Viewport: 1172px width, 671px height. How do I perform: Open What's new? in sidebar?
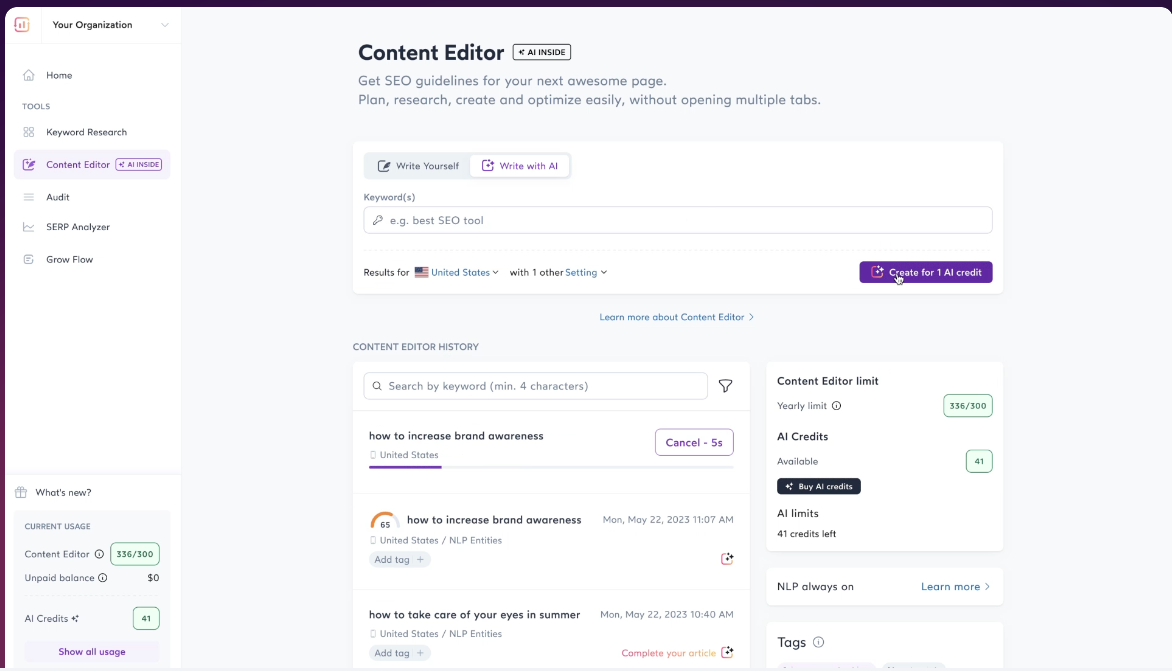64,492
